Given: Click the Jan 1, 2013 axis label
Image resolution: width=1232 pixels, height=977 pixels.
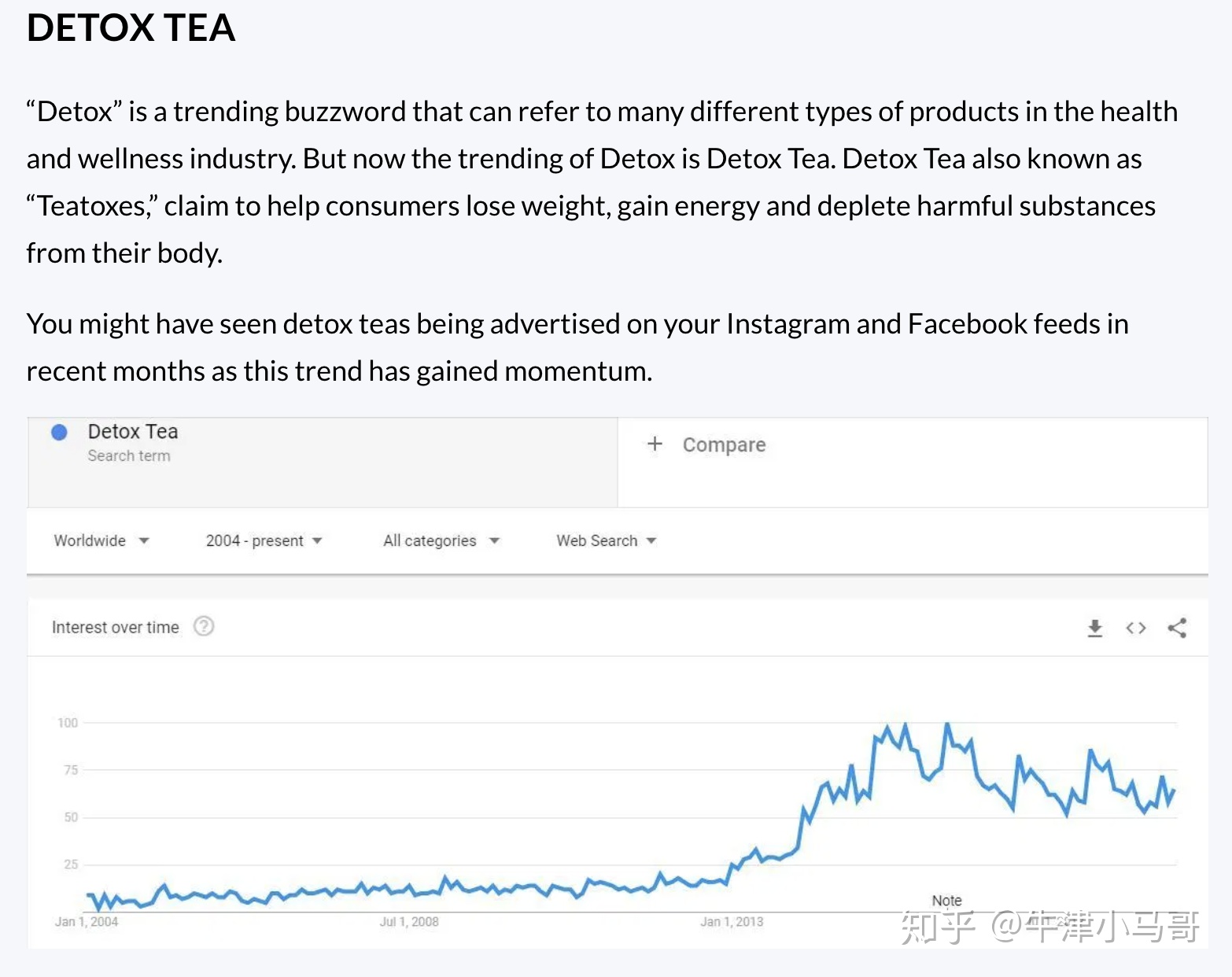Looking at the screenshot, I should [x=732, y=922].
